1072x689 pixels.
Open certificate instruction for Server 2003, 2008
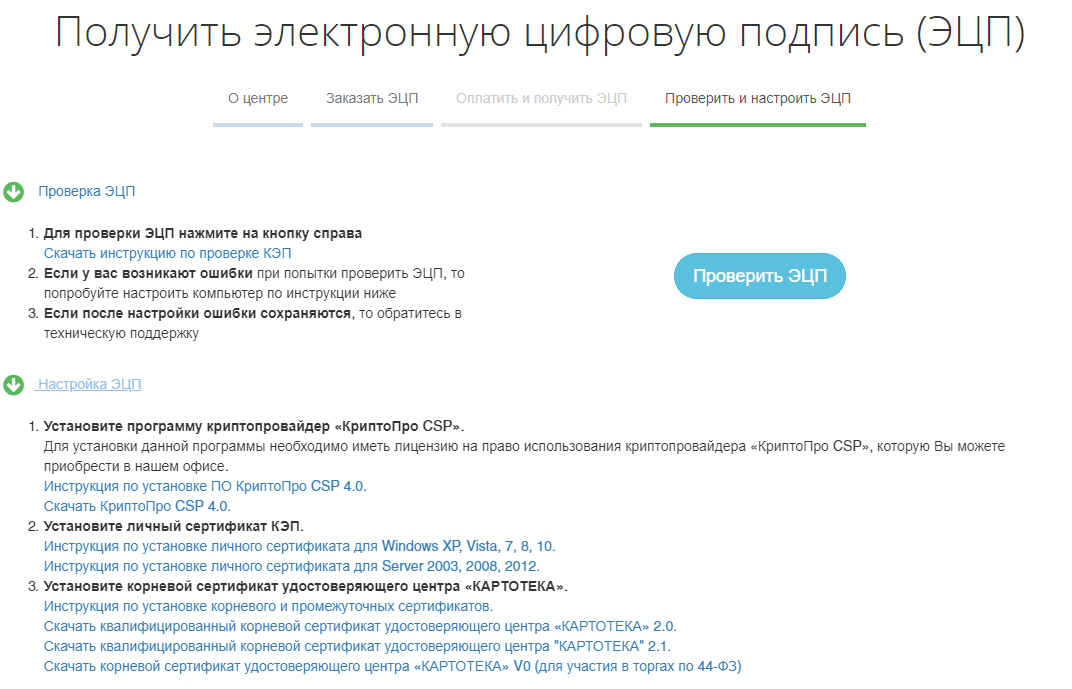(x=292, y=566)
